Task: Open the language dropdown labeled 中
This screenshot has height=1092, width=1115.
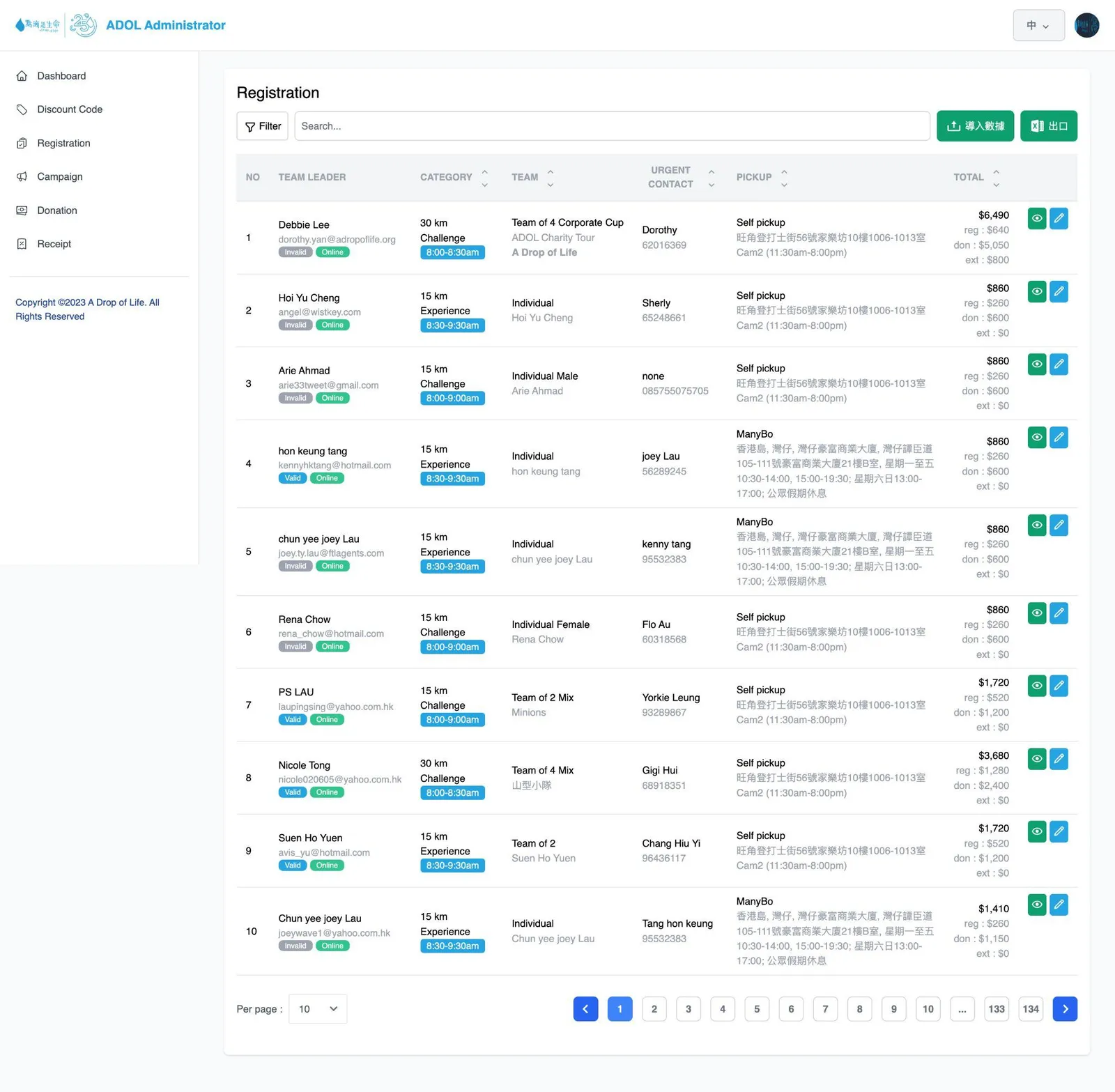Action: [1038, 25]
